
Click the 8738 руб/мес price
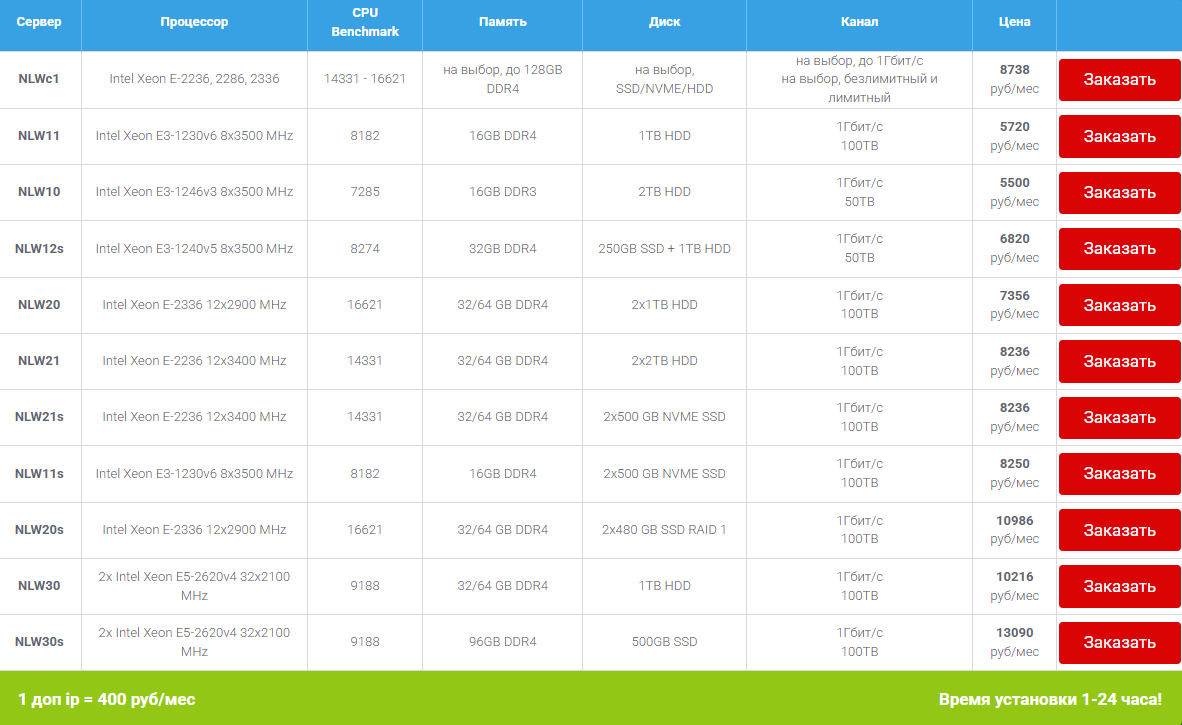click(x=1015, y=79)
